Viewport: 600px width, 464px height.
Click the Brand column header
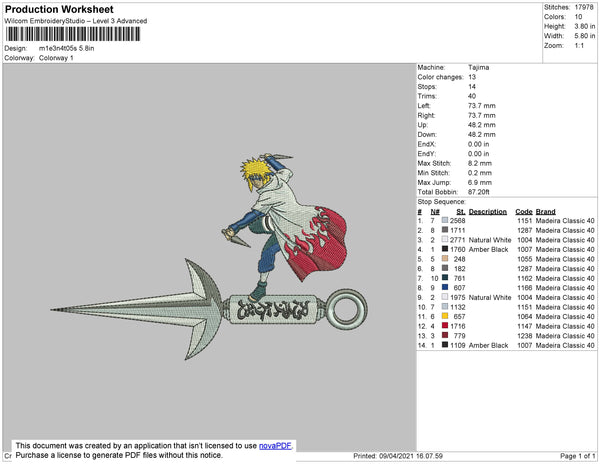pos(546,212)
